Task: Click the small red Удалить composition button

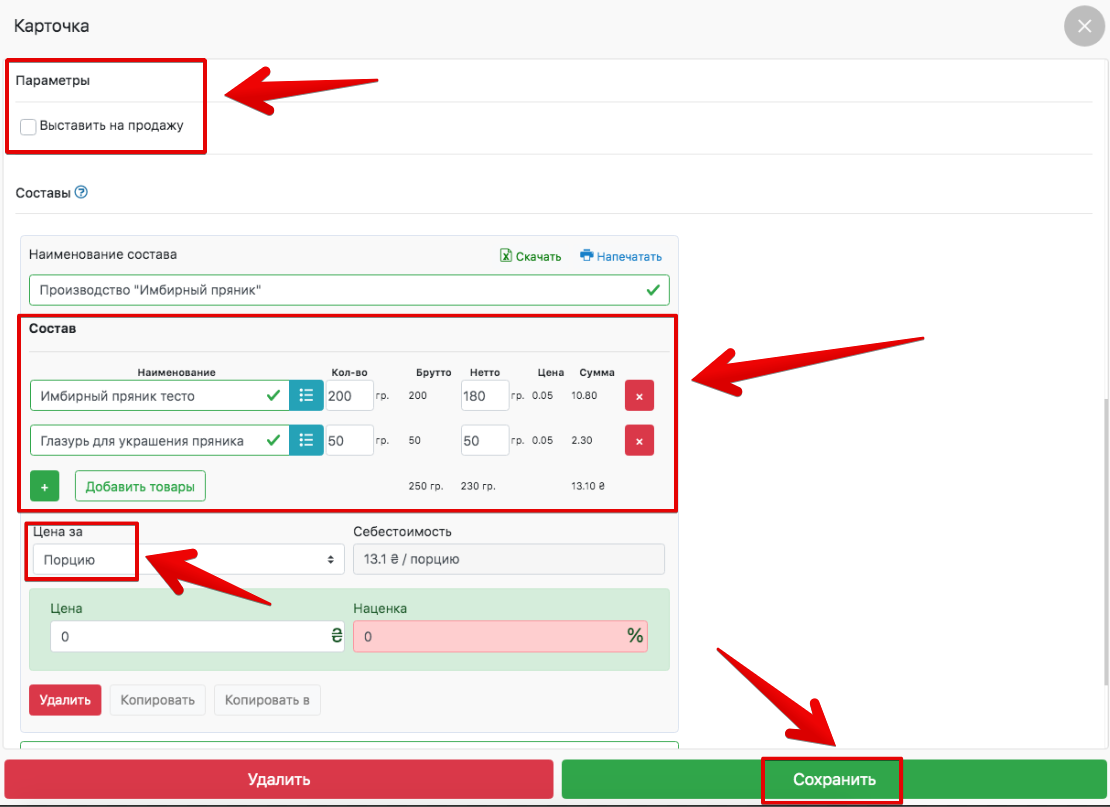Action: 66,700
